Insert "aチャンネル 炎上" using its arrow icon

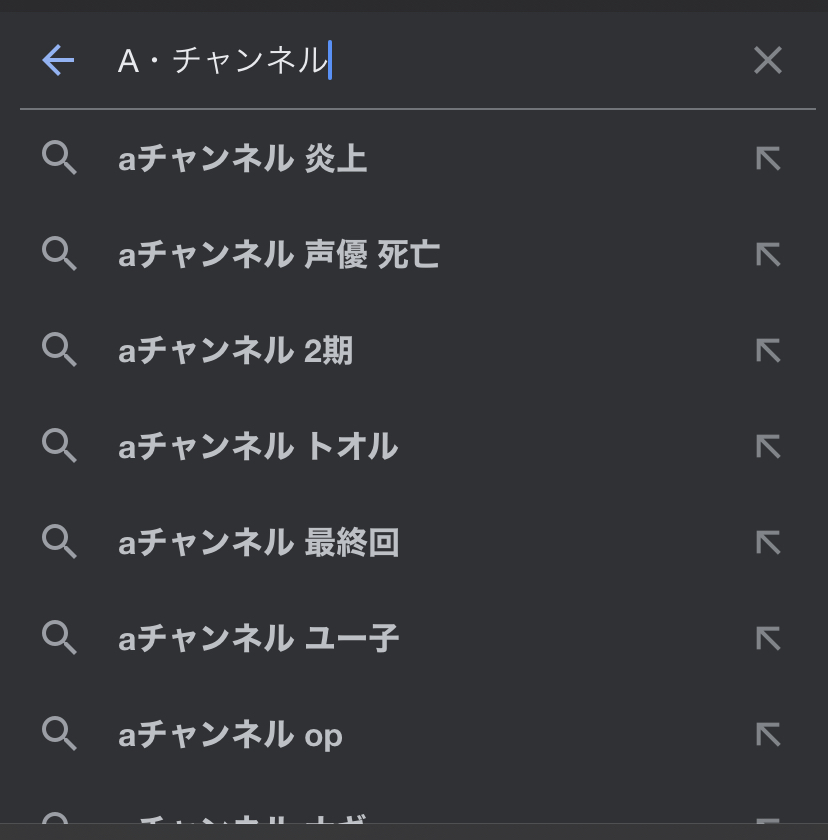[767, 159]
